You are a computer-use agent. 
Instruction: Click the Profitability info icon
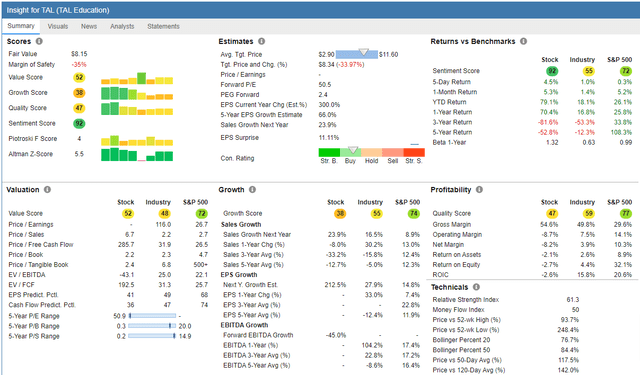coord(480,190)
